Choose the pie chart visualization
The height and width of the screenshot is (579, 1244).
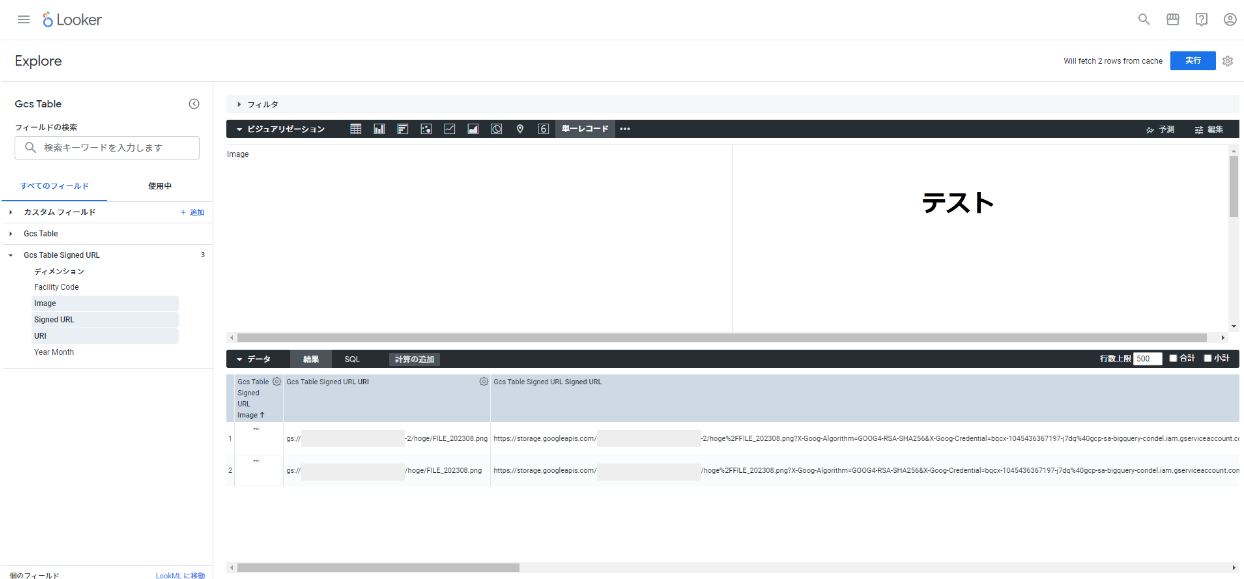496,128
